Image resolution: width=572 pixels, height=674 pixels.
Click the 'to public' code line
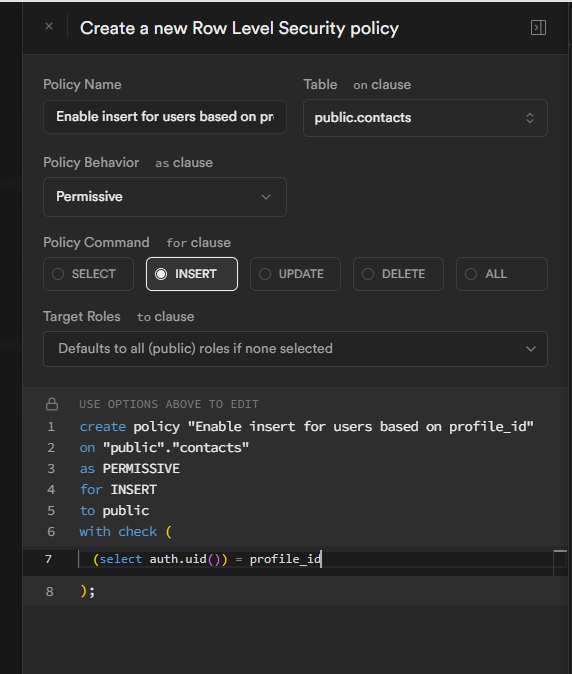tap(115, 511)
